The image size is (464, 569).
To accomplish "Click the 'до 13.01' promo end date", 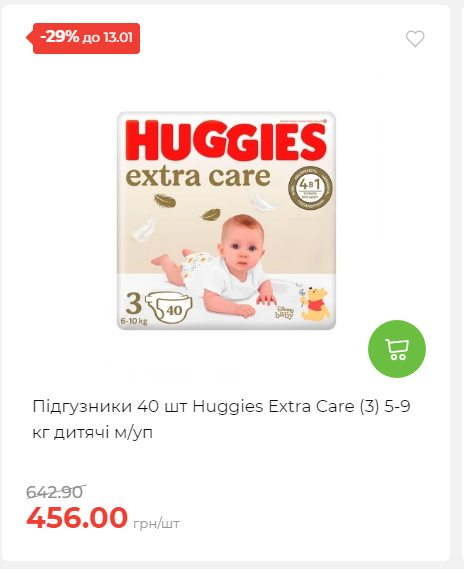I will (x=108, y=38).
